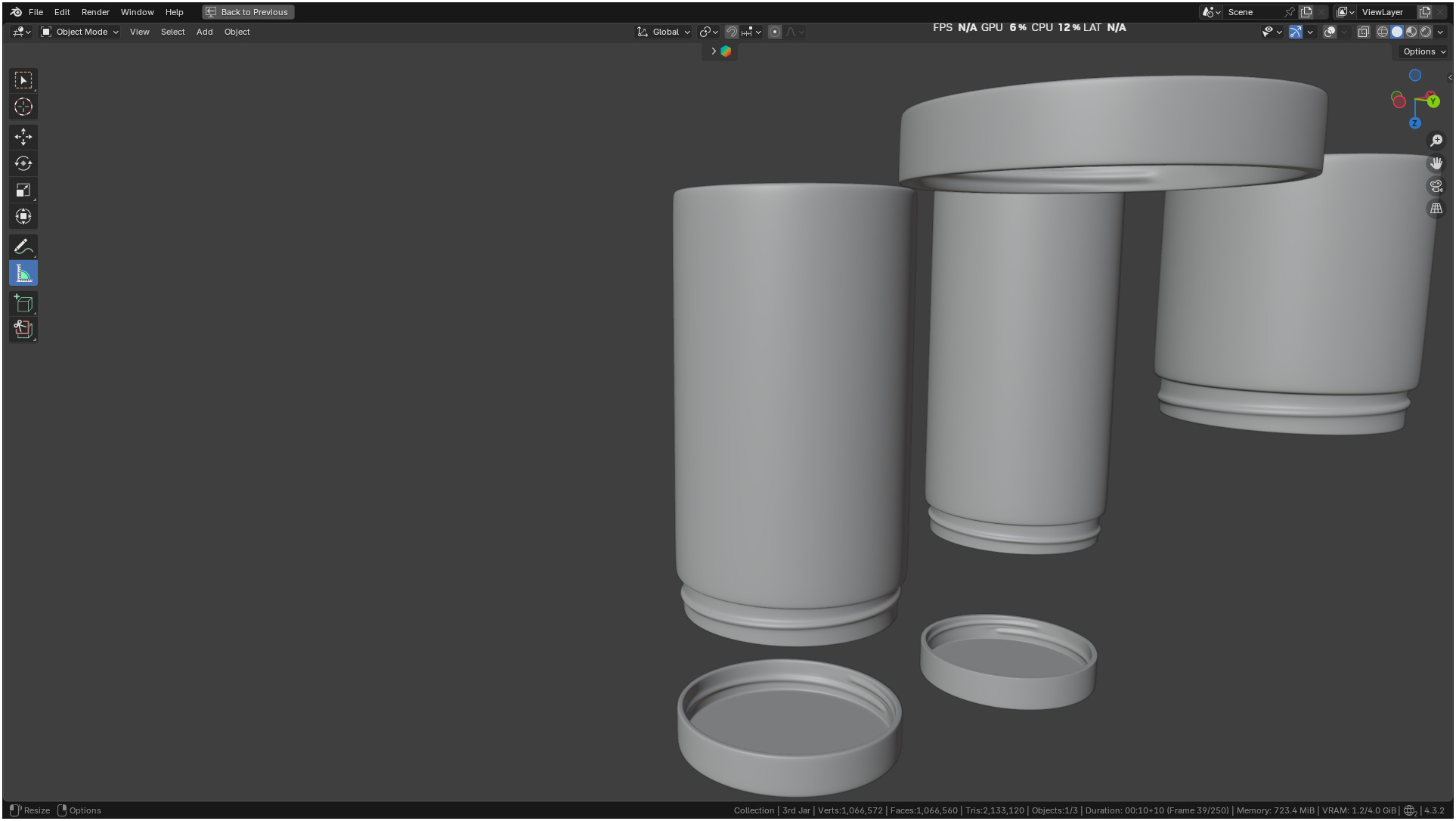Open the Window menu
This screenshot has width=1456, height=821.
coord(137,12)
